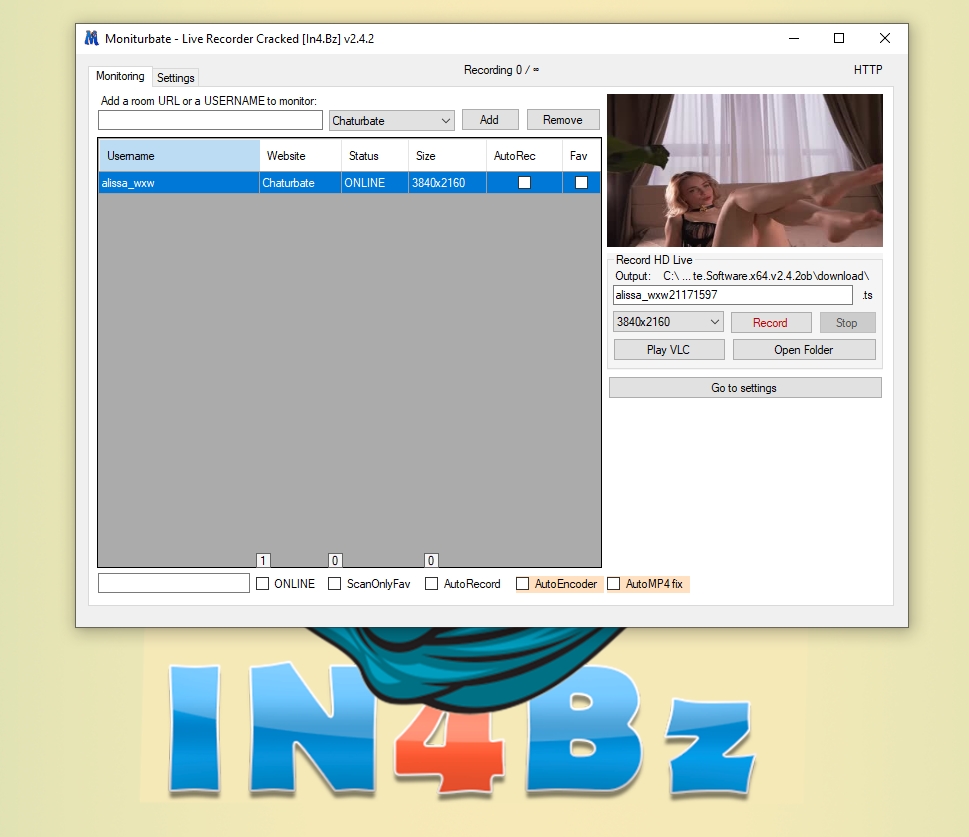Click the output filename text field
969x837 pixels.
(x=732, y=295)
